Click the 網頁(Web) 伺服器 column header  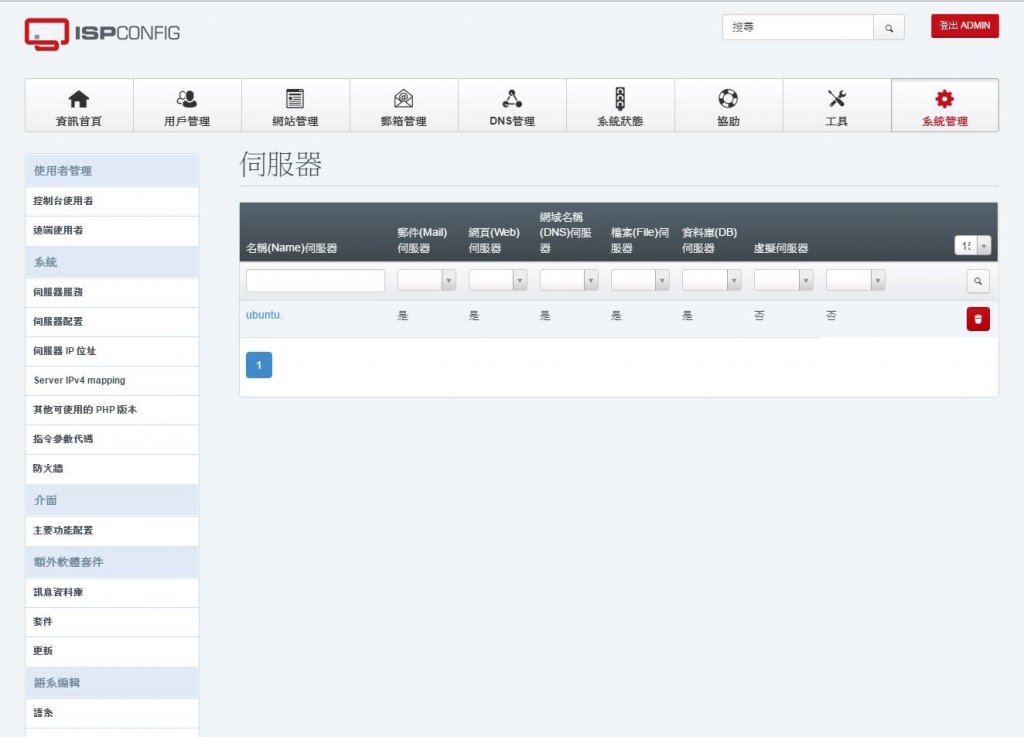point(494,240)
